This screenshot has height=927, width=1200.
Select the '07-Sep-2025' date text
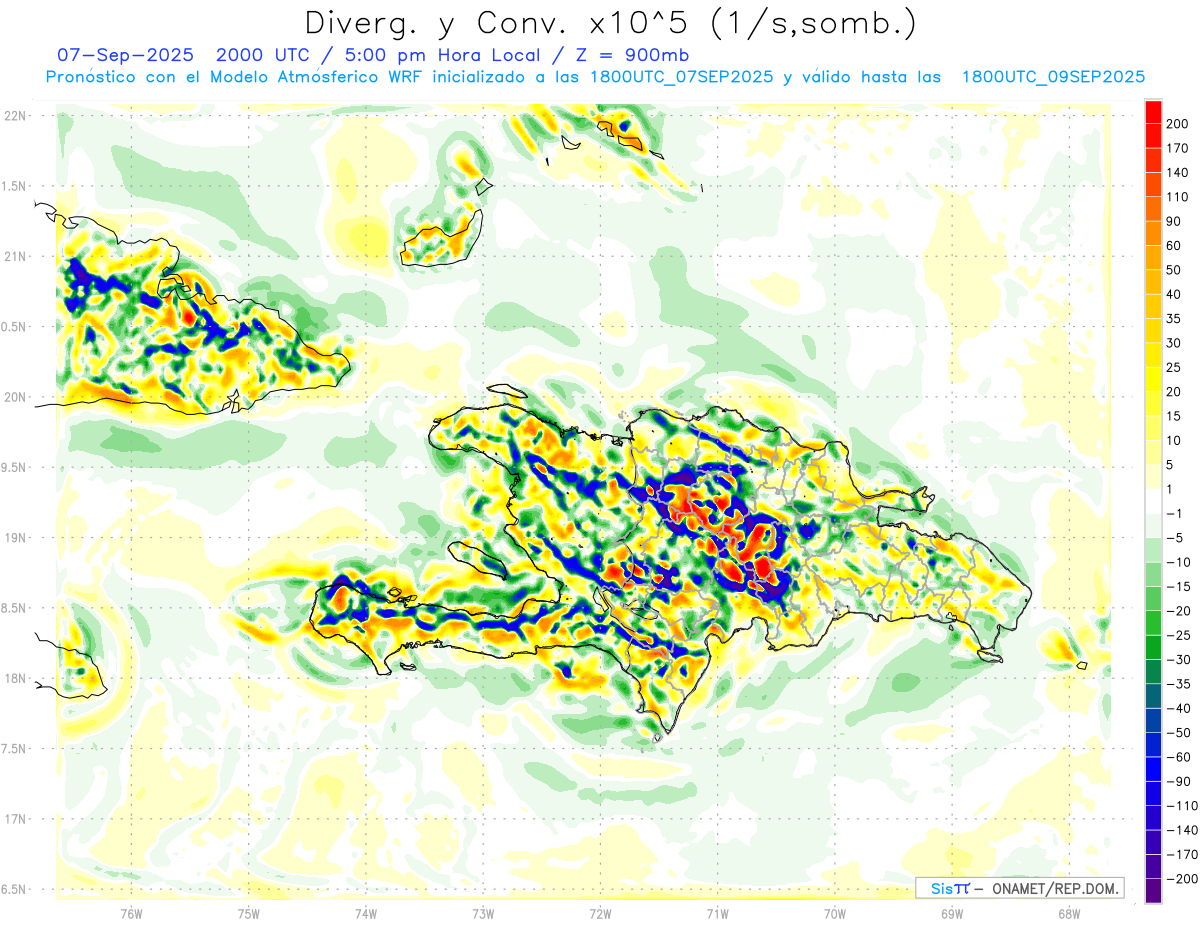(x=125, y=54)
